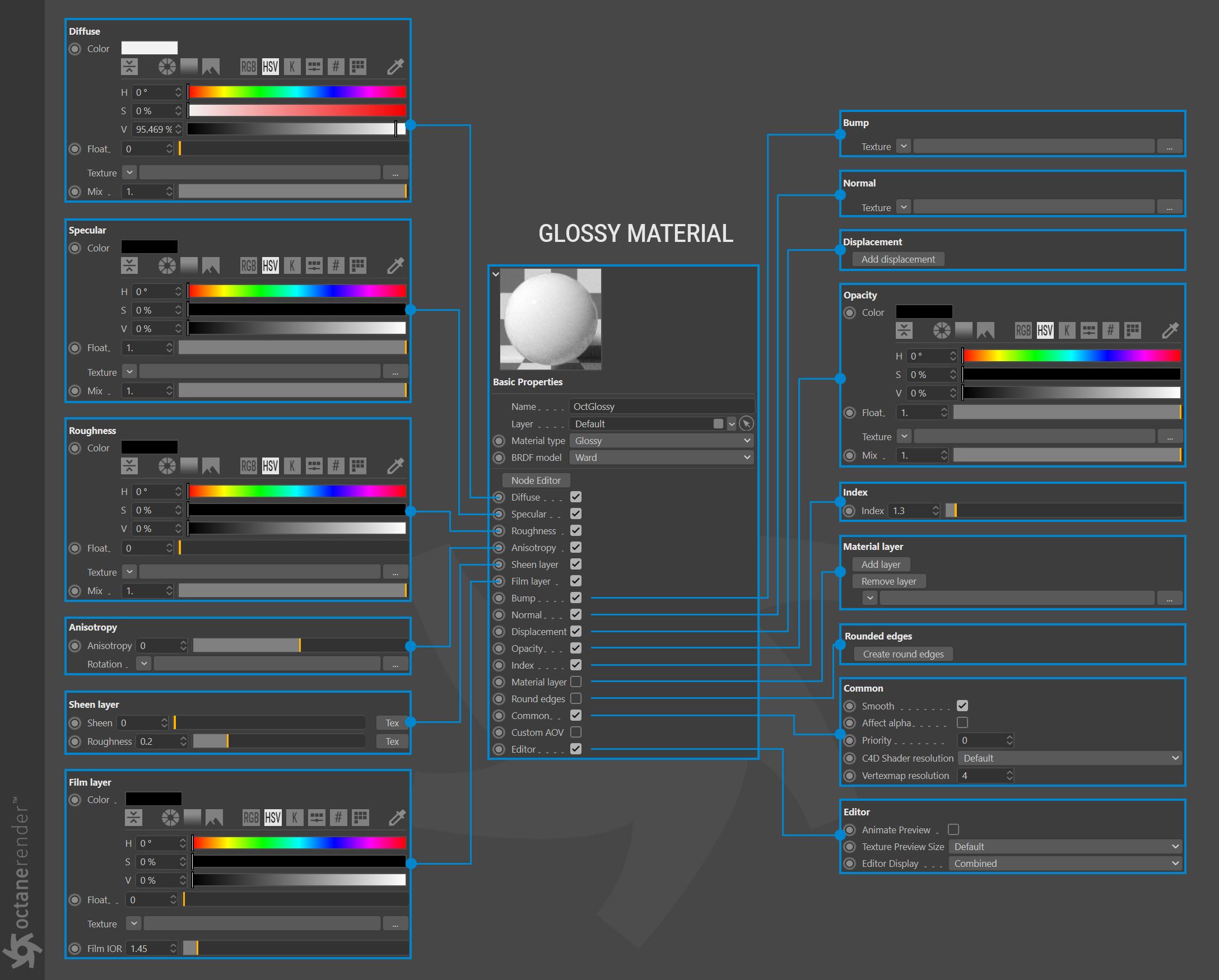The height and width of the screenshot is (980, 1219).
Task: Click compact mode icon in Roughness panel
Action: [x=129, y=466]
